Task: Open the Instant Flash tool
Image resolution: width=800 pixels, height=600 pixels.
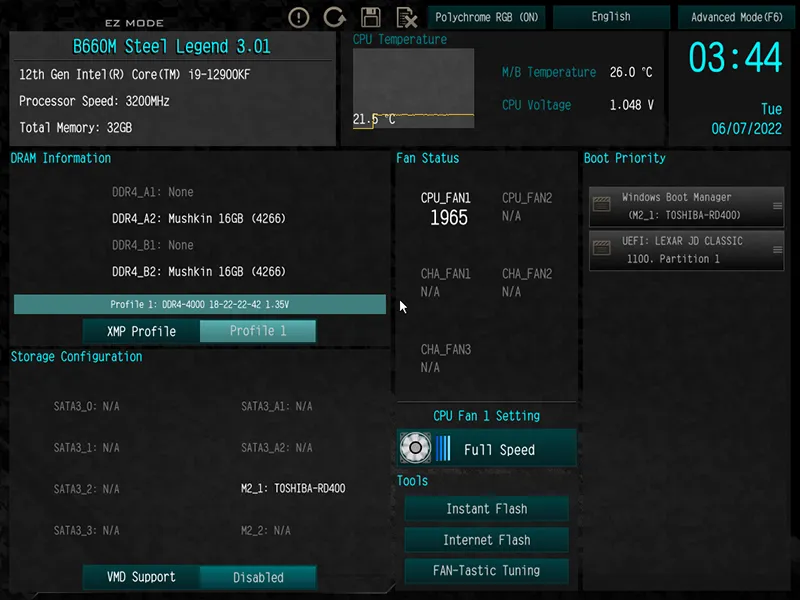Action: click(486, 509)
